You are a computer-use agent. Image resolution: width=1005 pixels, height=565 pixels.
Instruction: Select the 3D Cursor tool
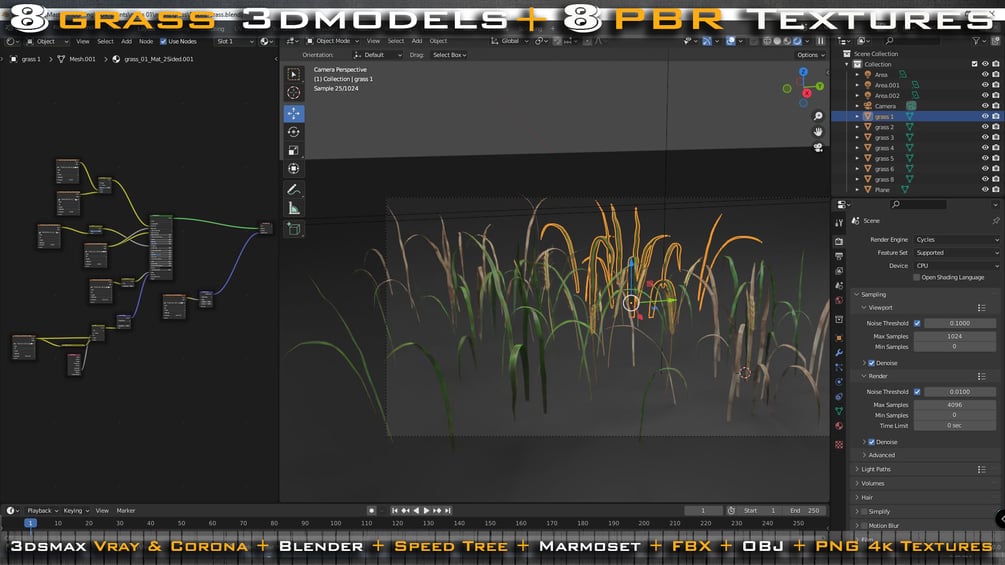tap(294, 93)
